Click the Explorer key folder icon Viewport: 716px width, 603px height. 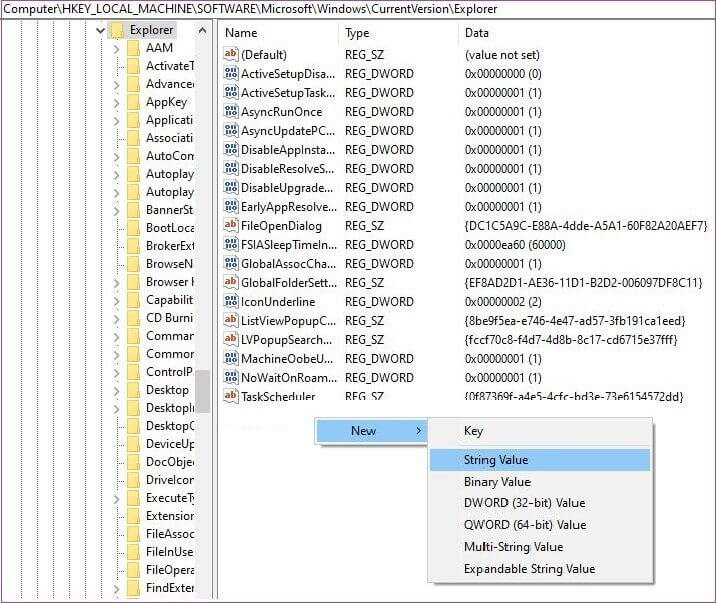(117, 30)
